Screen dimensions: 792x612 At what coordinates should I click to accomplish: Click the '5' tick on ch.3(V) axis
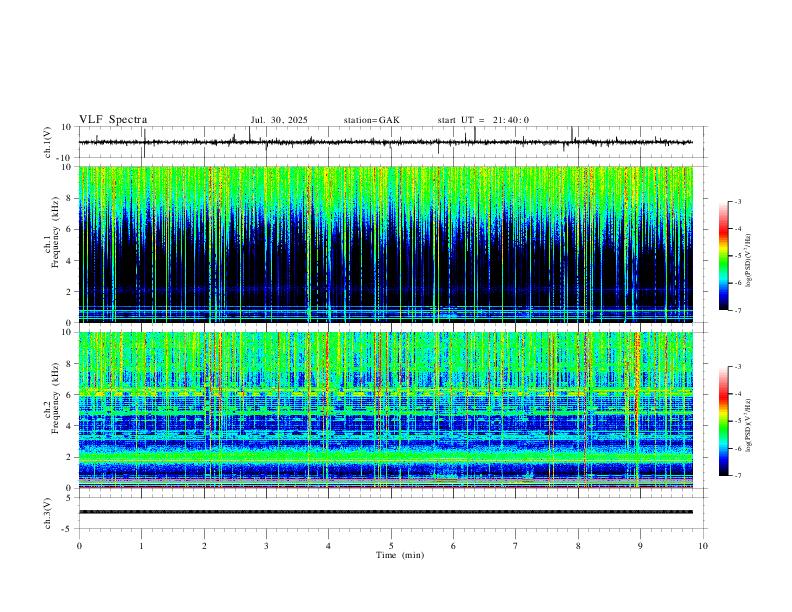click(x=69, y=498)
